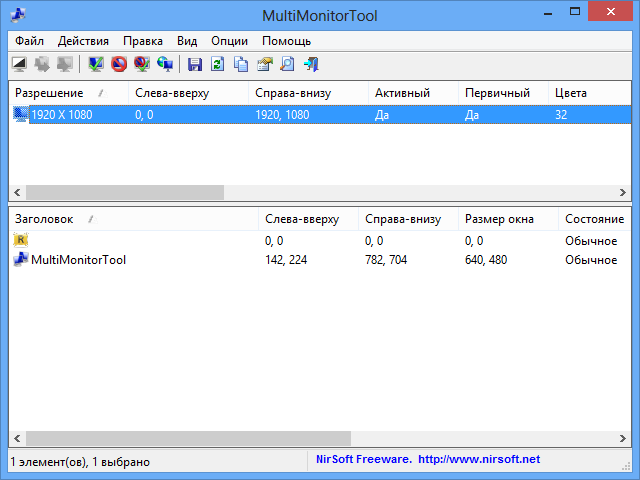Set as primary monitor via the globe icon

pyautogui.click(x=165, y=64)
